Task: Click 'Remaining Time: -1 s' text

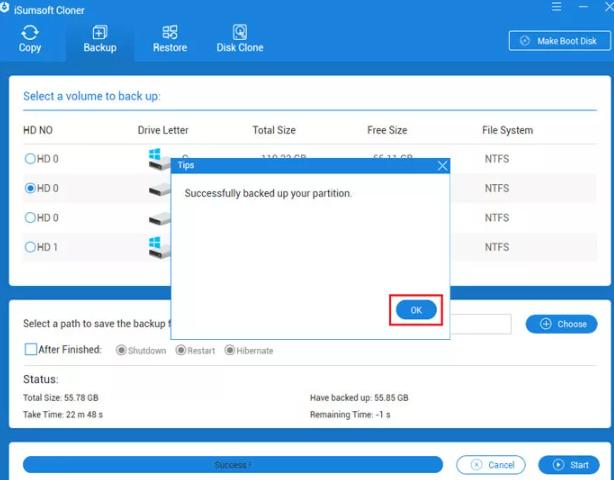Action: point(350,414)
